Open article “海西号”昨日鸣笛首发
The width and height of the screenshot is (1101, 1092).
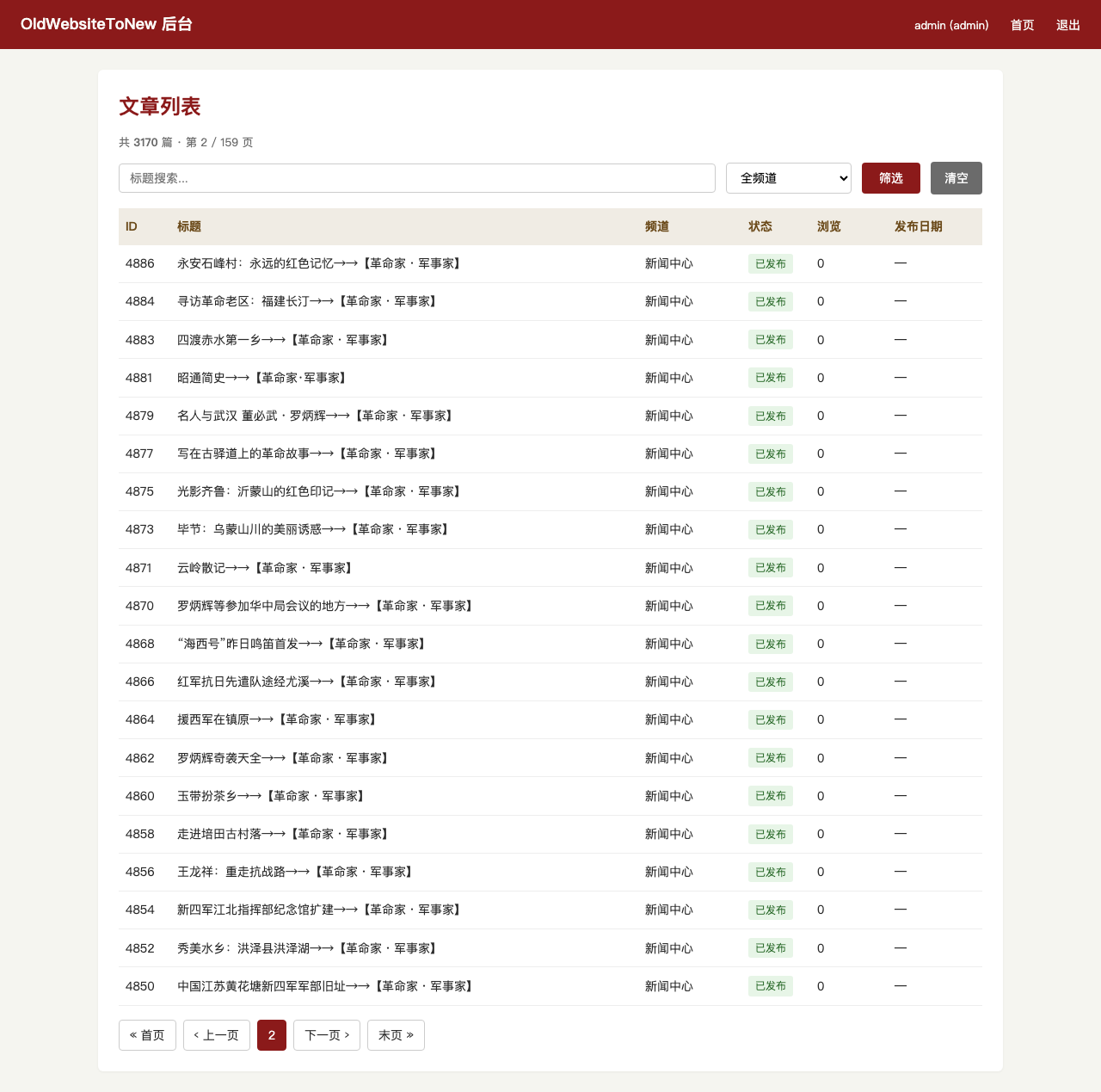[303, 644]
